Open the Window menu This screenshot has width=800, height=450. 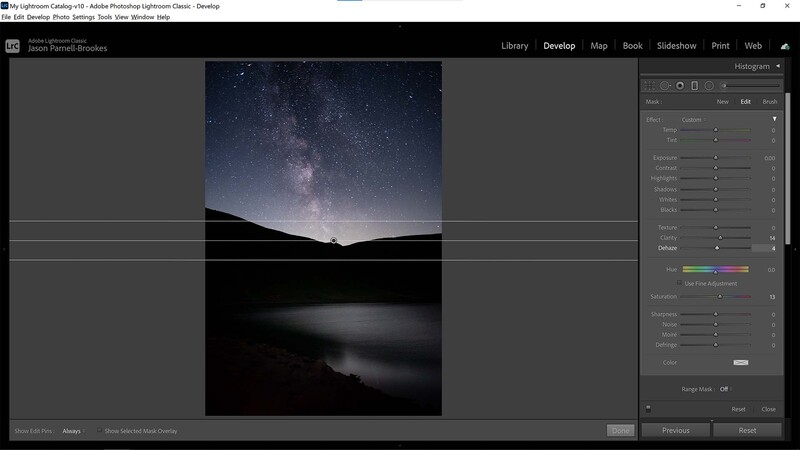pyautogui.click(x=142, y=17)
